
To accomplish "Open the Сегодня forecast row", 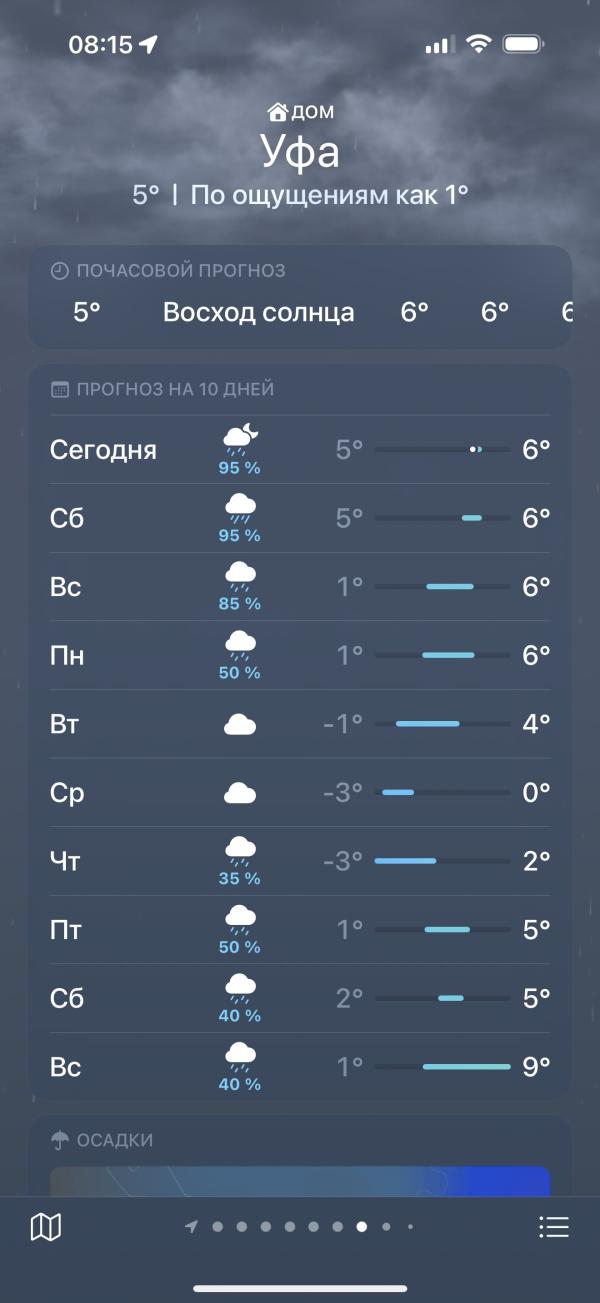I will point(300,450).
